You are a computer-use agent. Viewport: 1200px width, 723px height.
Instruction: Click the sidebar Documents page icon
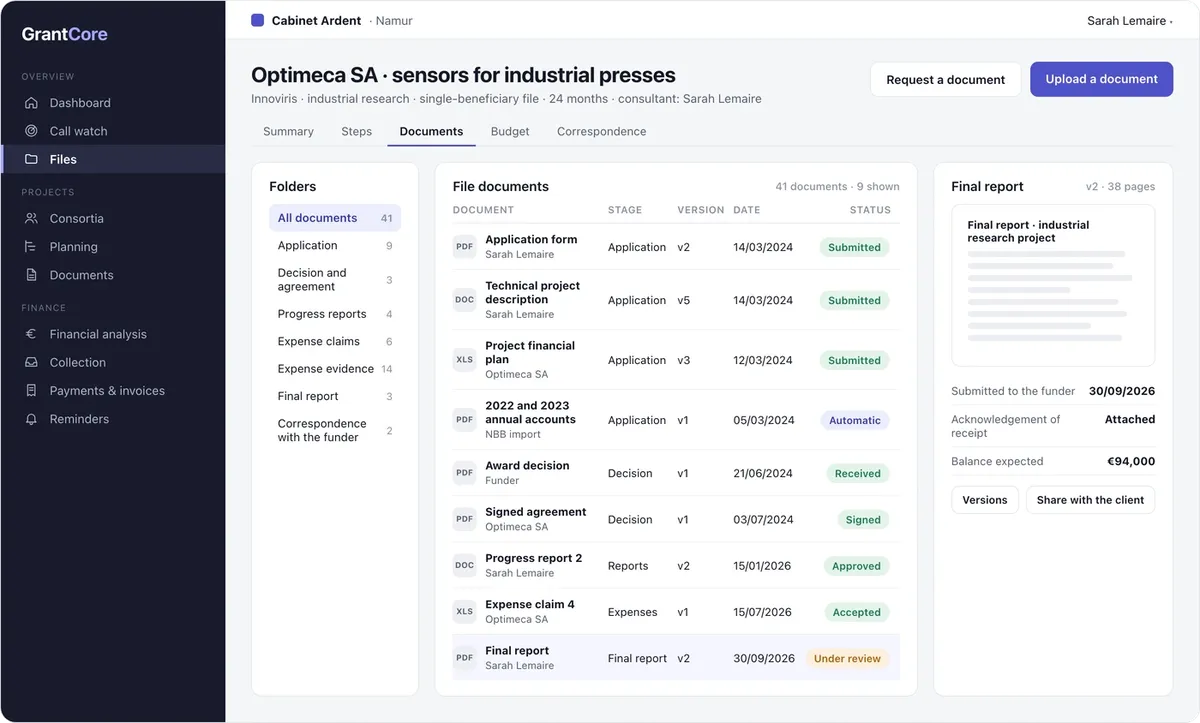click(31, 275)
